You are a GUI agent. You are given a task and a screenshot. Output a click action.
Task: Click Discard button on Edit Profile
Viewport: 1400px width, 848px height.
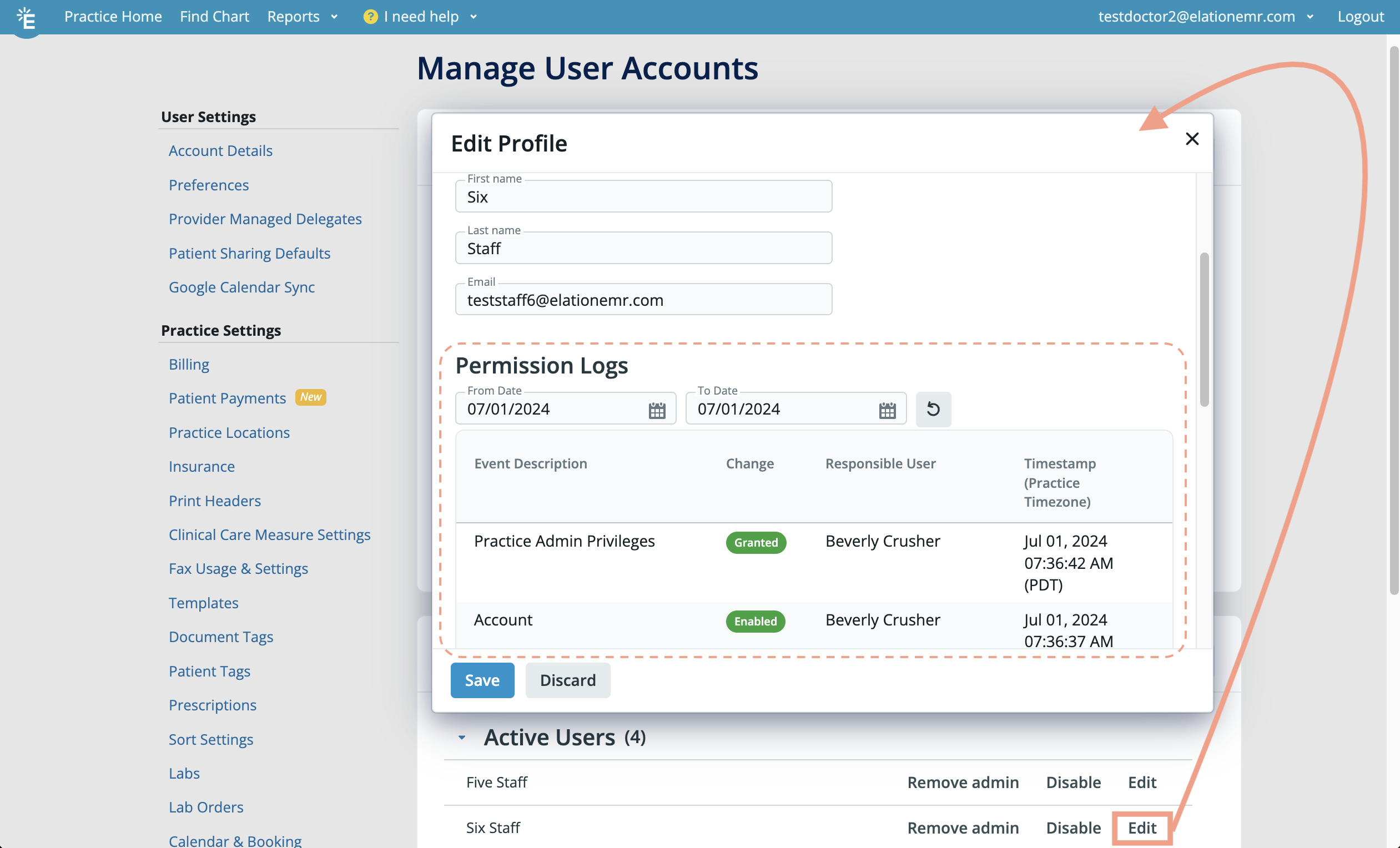click(x=568, y=679)
